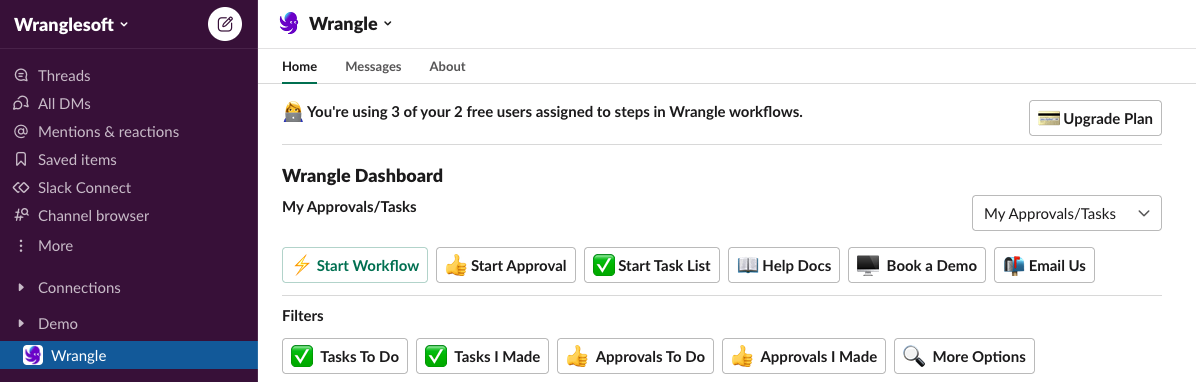
Task: Open the Channel browser
Action: tap(82, 216)
